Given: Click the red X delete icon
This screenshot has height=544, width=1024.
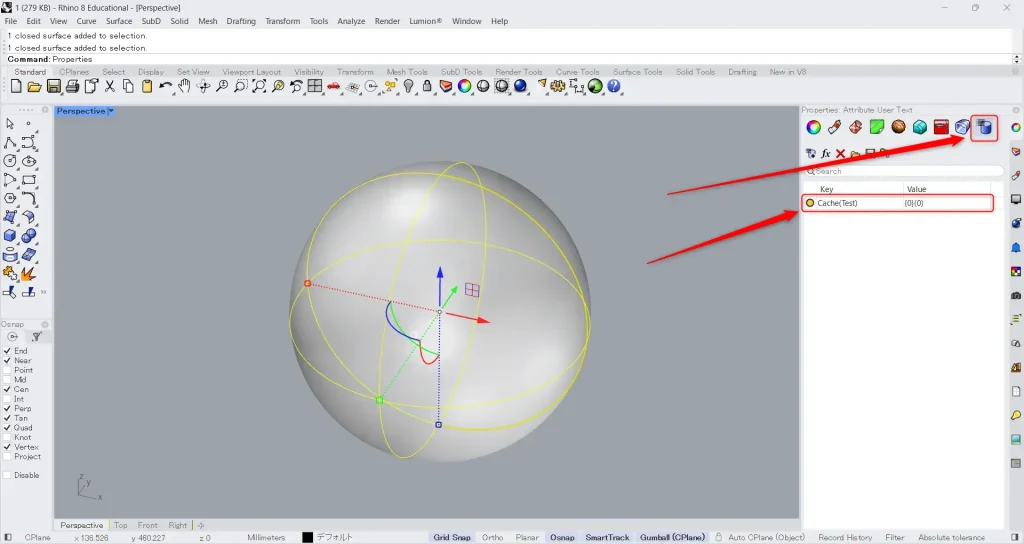Looking at the screenshot, I should [x=840, y=153].
